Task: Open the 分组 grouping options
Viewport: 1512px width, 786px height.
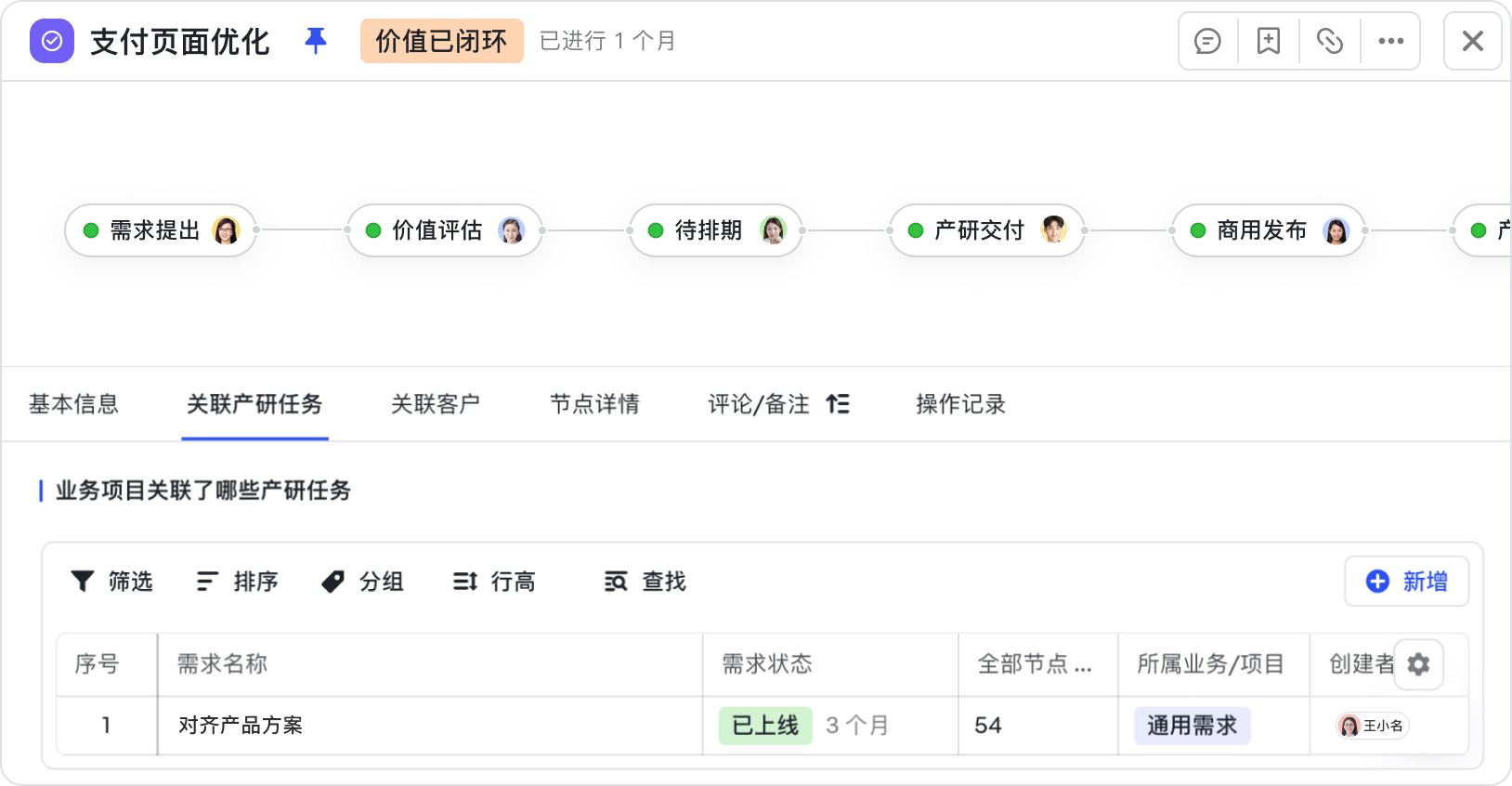Action: coord(362,582)
